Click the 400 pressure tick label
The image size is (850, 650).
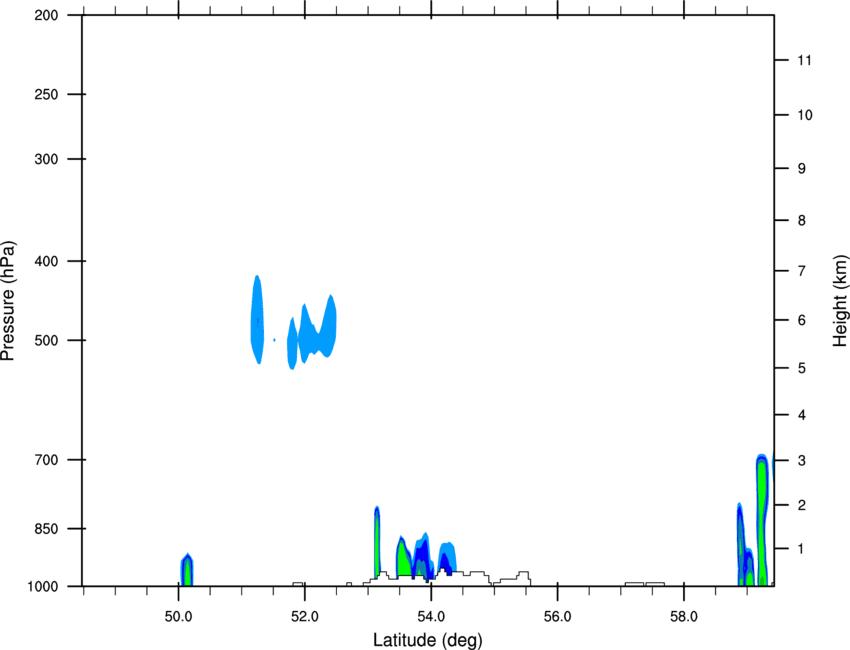click(46, 261)
